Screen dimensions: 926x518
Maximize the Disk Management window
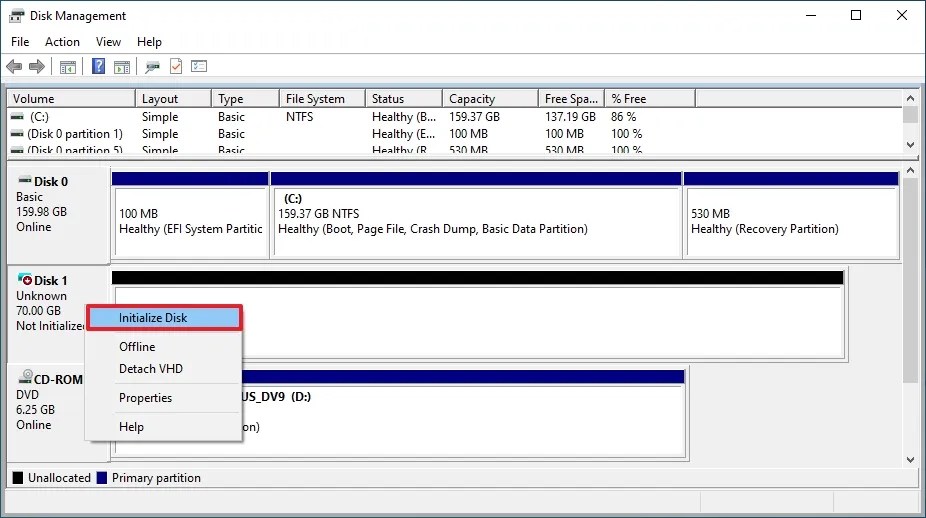click(856, 15)
